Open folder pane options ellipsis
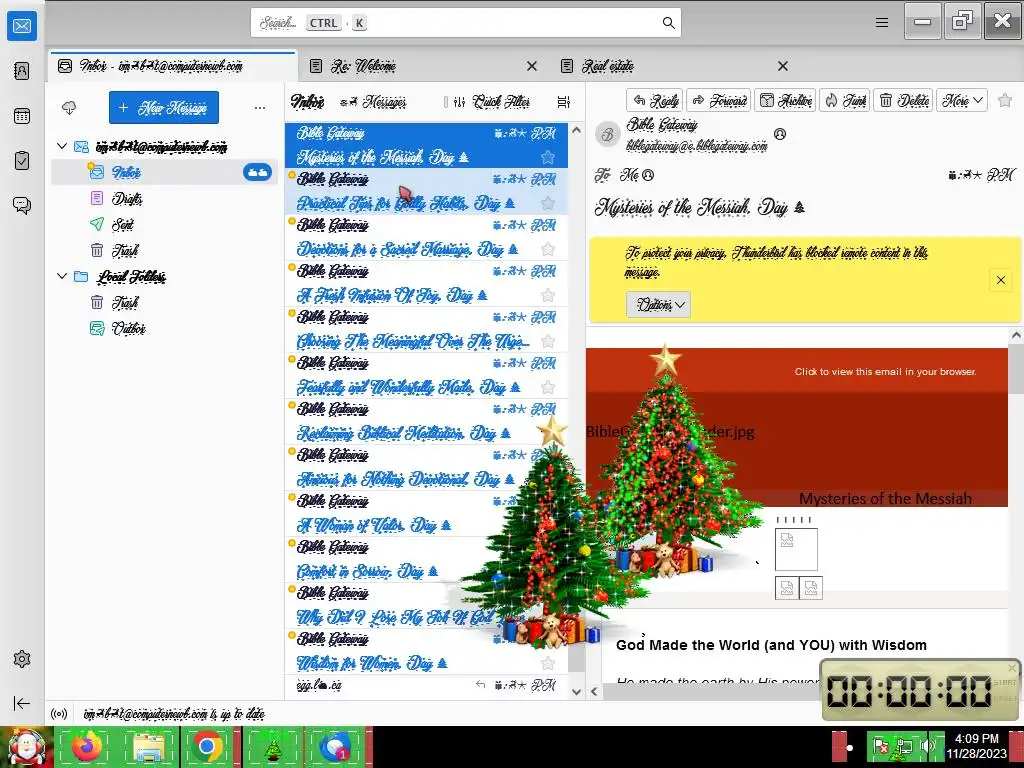Image resolution: width=1024 pixels, height=768 pixels. [260, 108]
